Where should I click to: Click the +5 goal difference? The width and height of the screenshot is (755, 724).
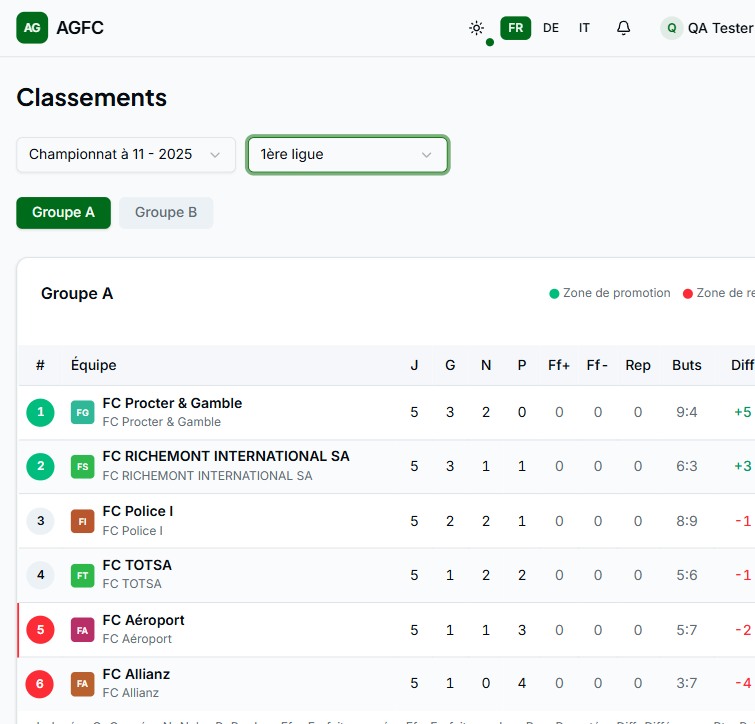(742, 412)
